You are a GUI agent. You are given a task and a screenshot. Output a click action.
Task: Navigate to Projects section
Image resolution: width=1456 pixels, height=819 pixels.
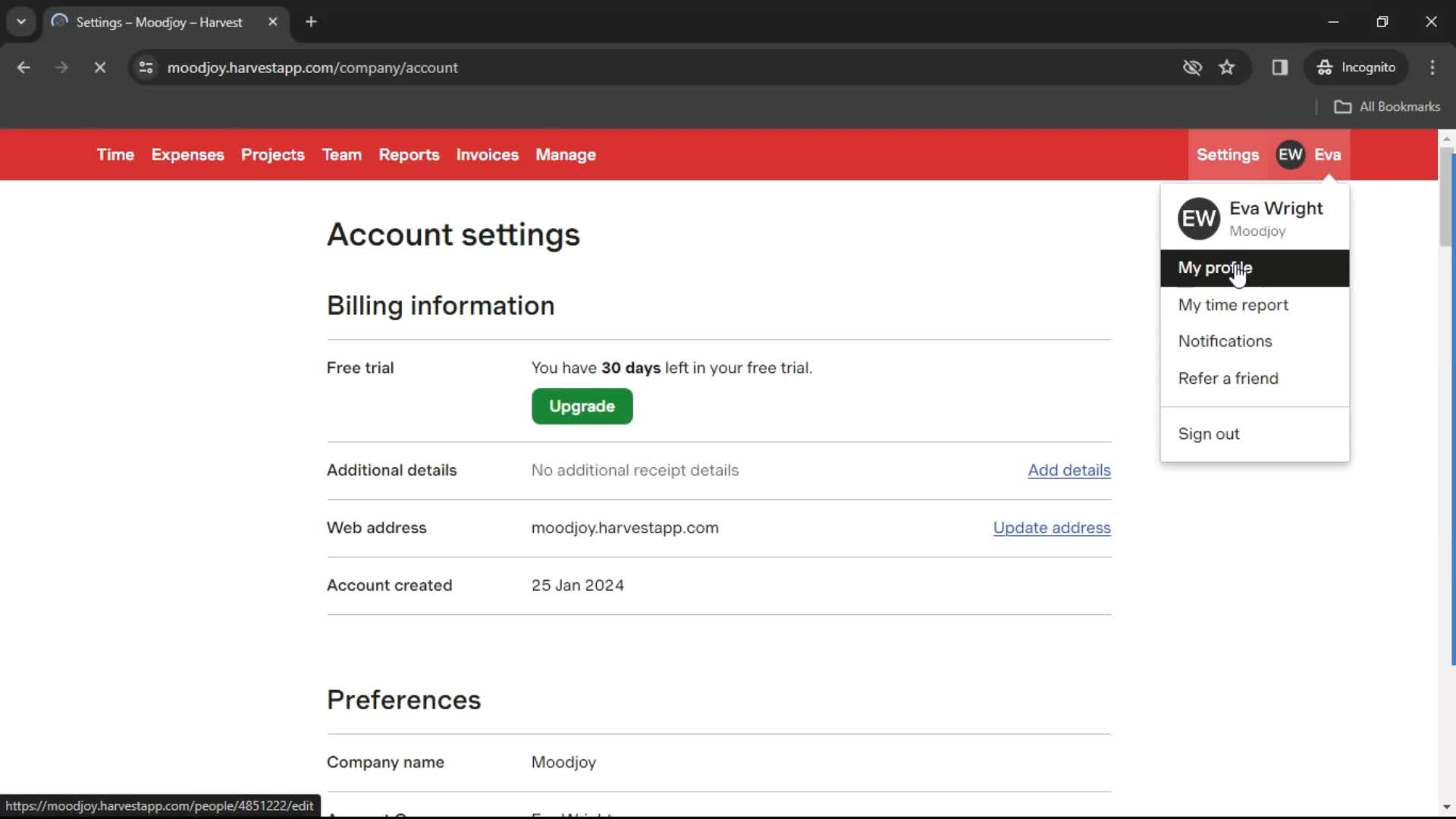[x=273, y=154]
